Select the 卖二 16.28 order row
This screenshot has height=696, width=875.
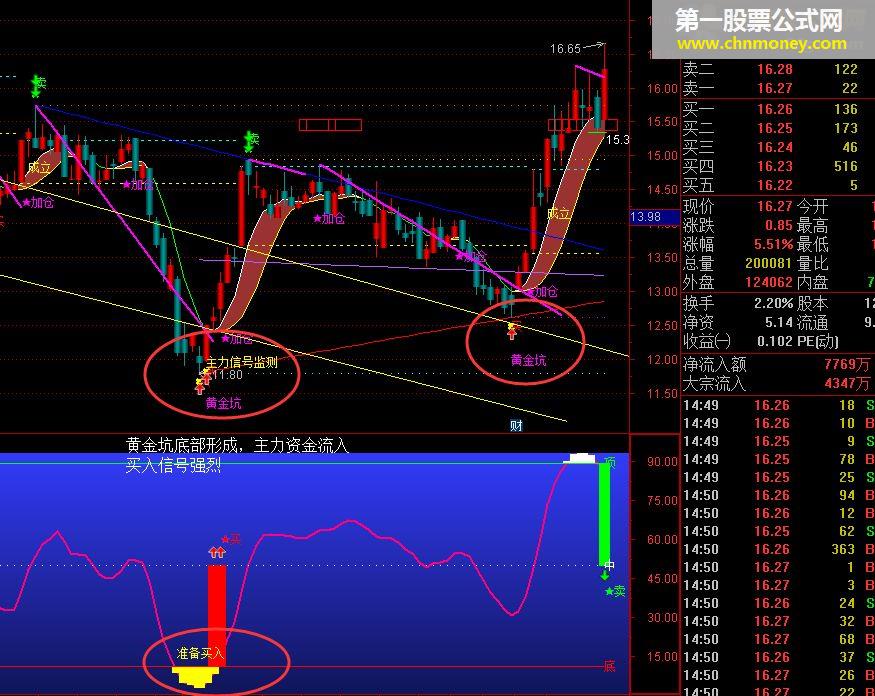[778, 69]
